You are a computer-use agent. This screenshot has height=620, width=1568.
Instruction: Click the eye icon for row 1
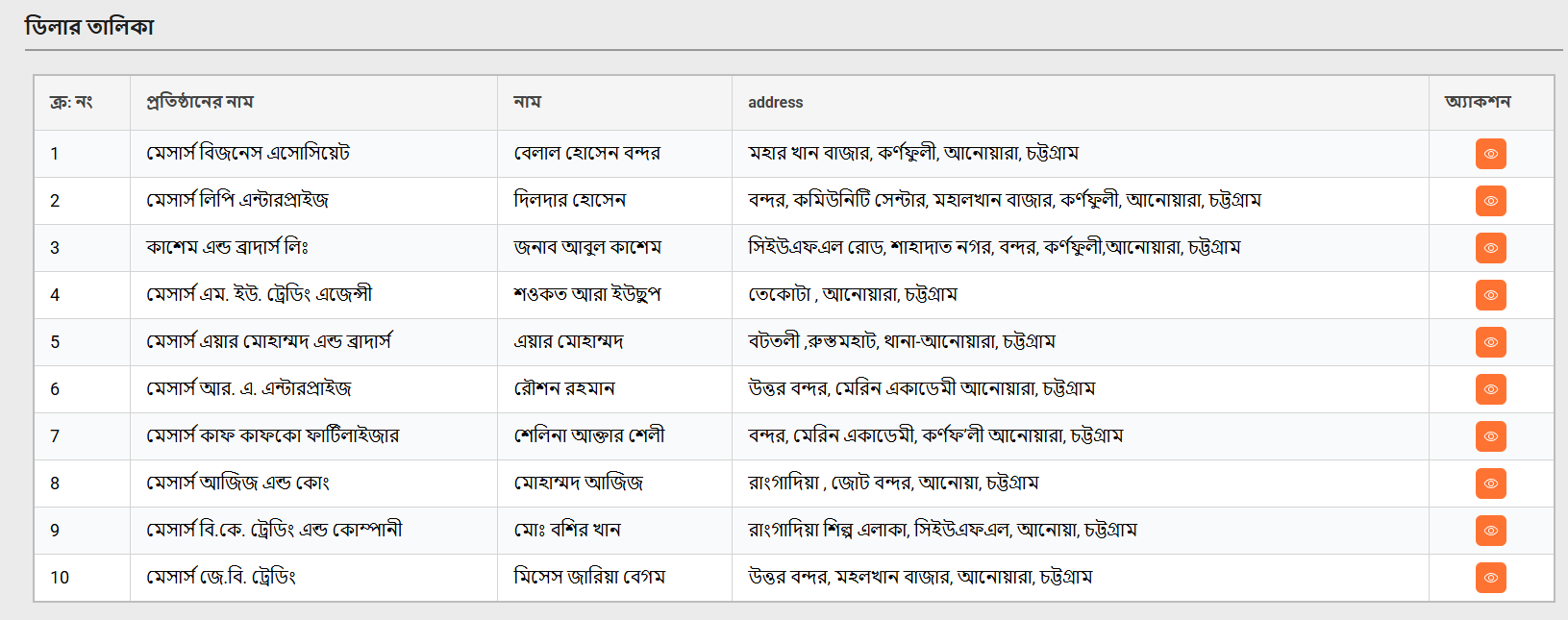pyautogui.click(x=1490, y=154)
